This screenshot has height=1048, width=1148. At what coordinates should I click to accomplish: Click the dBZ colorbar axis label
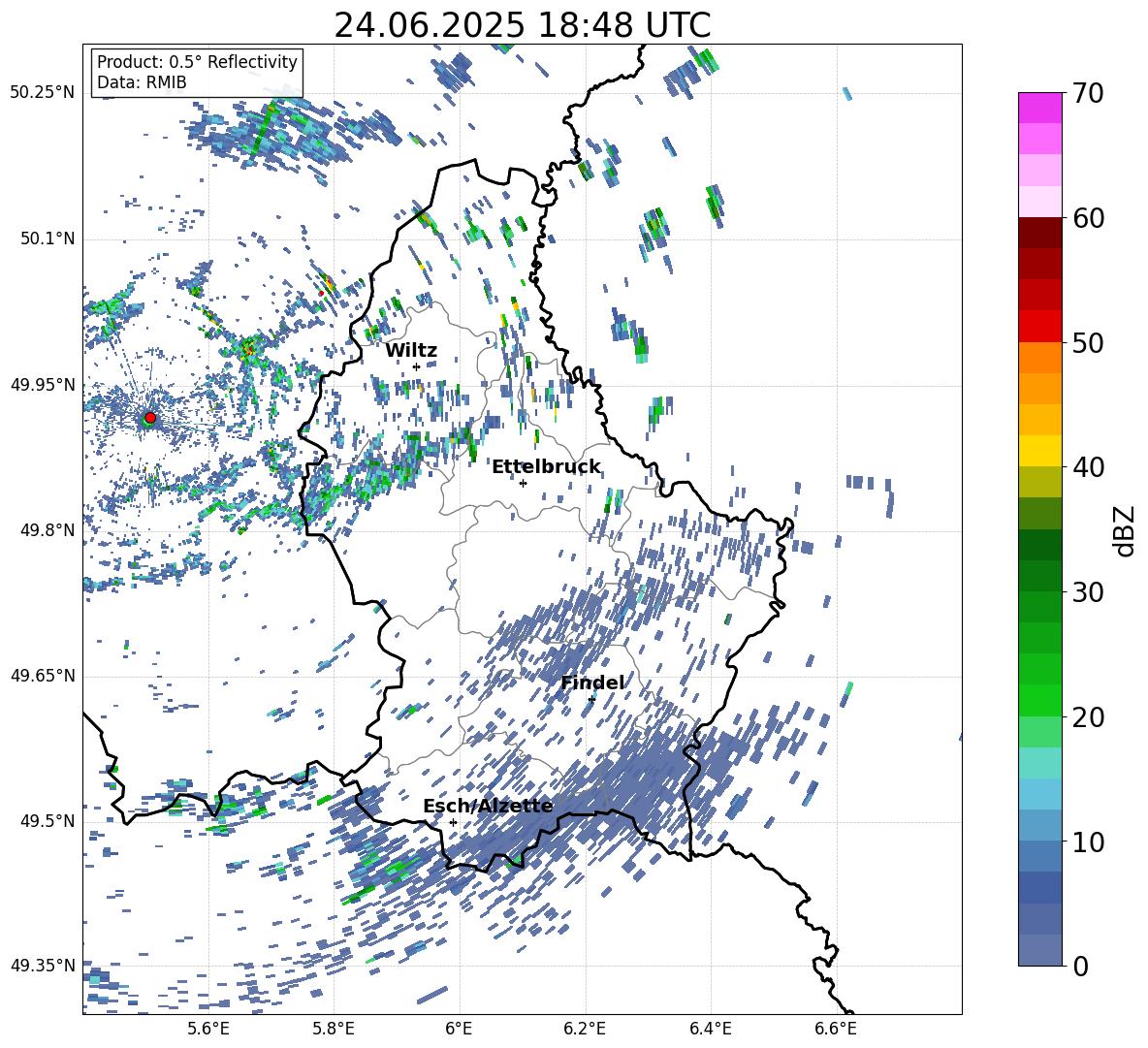click(x=1126, y=530)
